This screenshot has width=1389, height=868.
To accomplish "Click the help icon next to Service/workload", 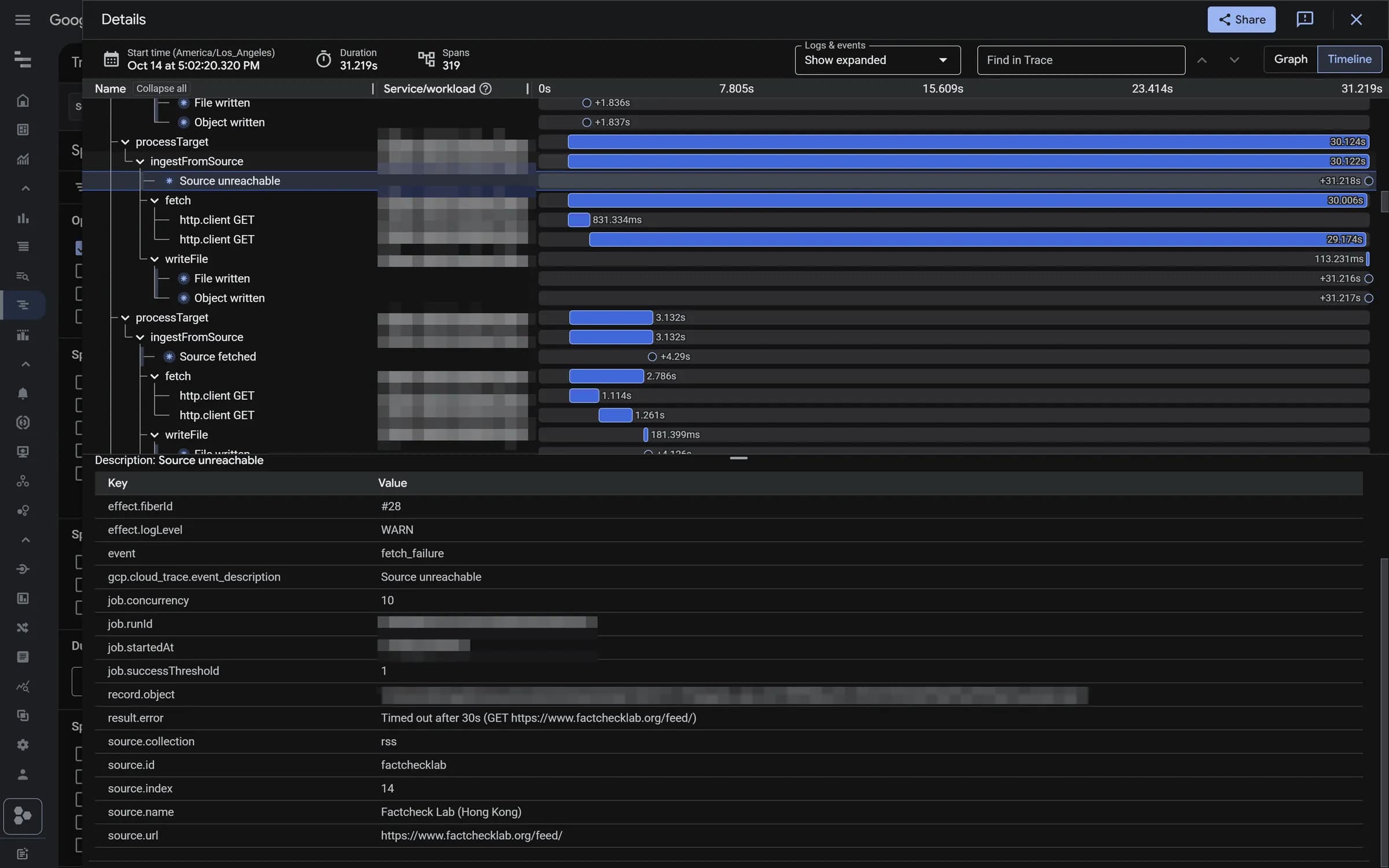I will 486,89.
